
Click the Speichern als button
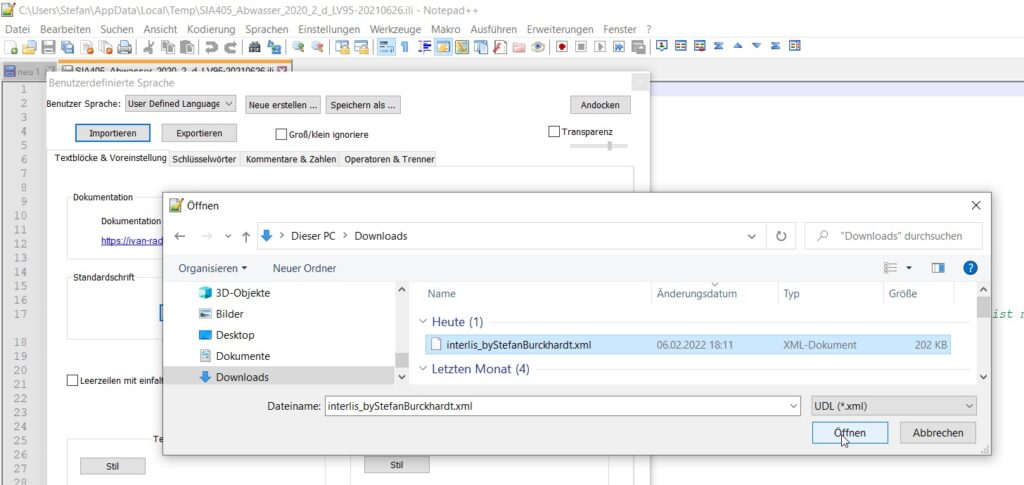point(363,104)
